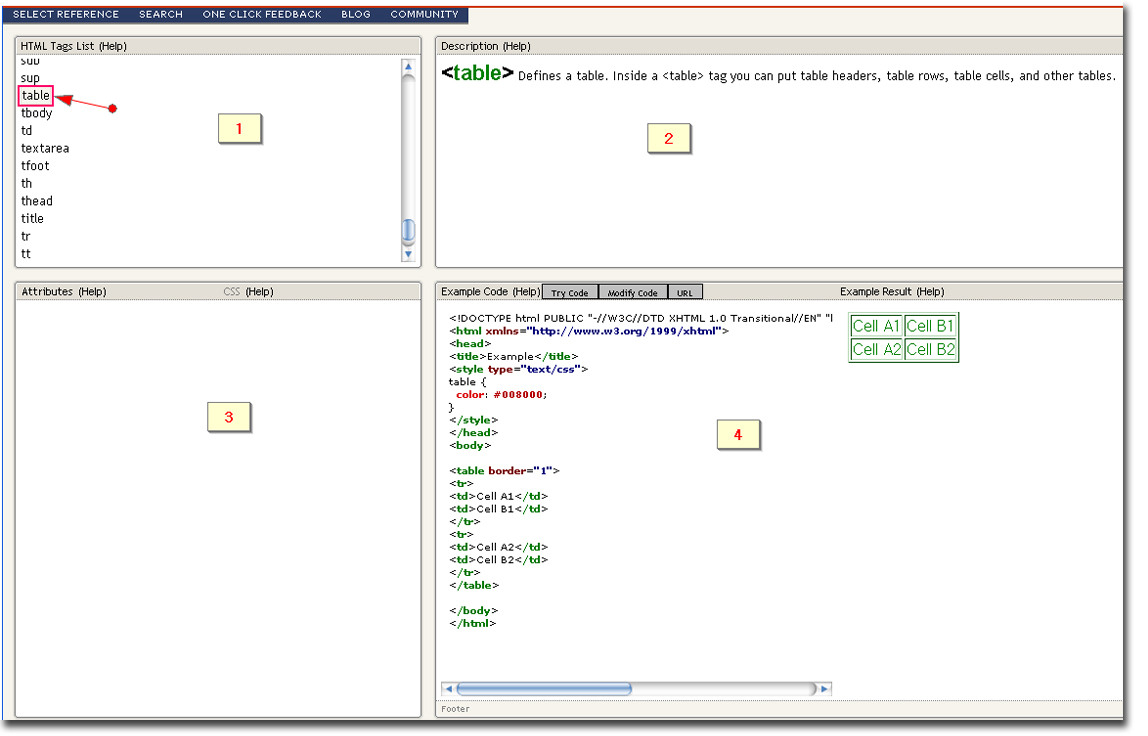Screen dimensions: 1148x736
Task: Click the xmlns URL in example code
Action: click(624, 332)
